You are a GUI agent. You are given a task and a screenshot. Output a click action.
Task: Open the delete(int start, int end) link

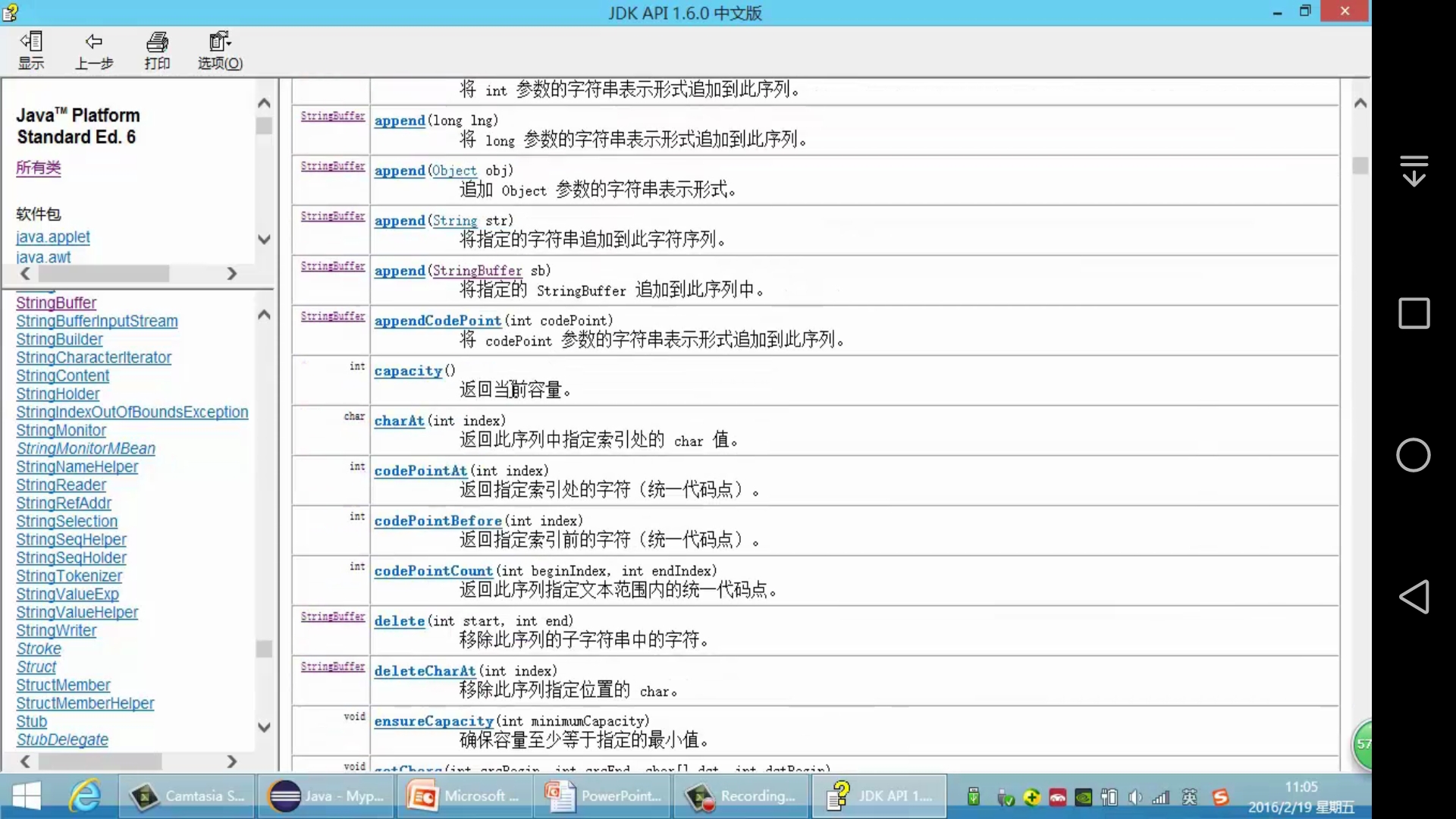coord(399,621)
